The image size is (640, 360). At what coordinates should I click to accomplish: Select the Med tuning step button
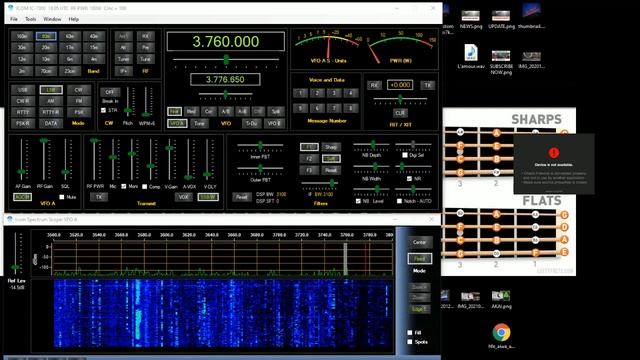tap(191, 111)
